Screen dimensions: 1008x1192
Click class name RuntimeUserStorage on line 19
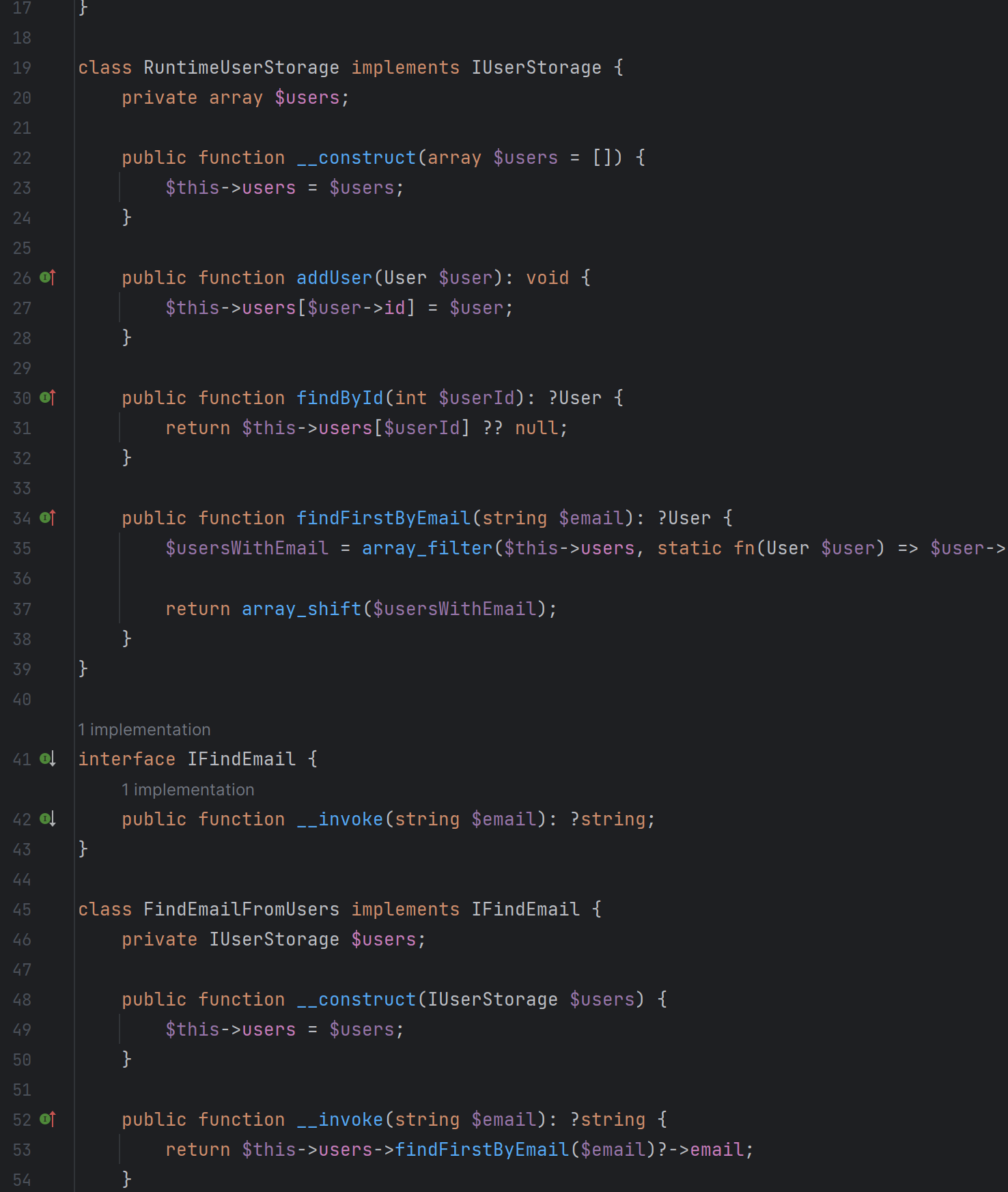[x=241, y=68]
